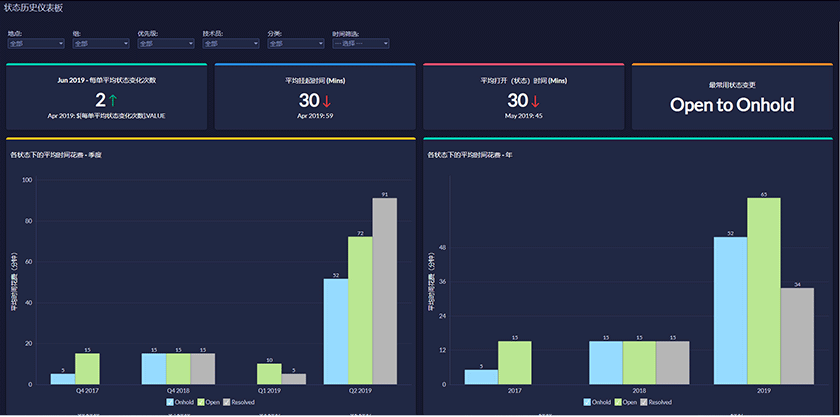Toggle Onhold legend checkbox in quarterly chart

(170, 402)
